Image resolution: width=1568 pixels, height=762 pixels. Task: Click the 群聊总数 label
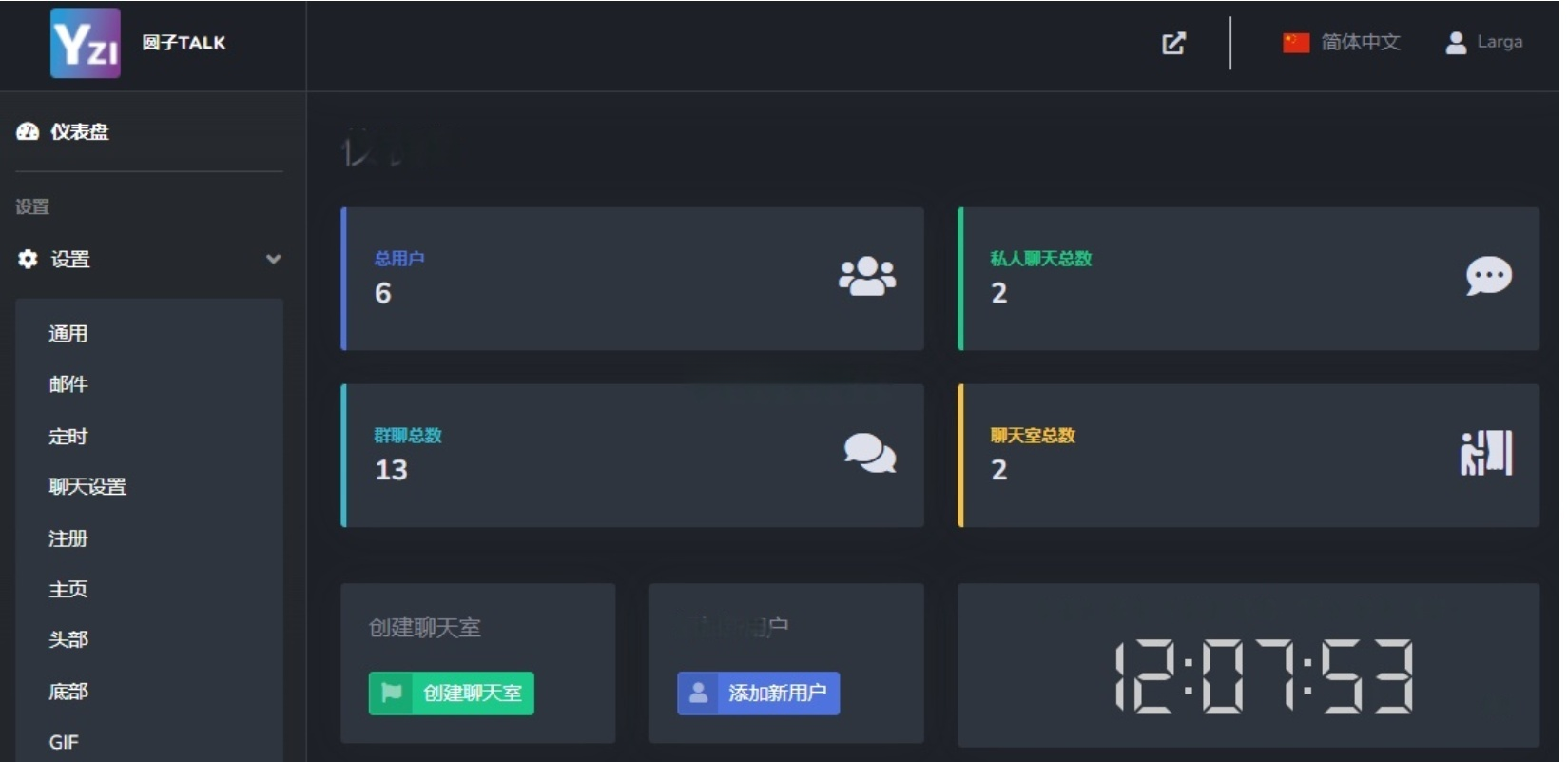tap(408, 436)
